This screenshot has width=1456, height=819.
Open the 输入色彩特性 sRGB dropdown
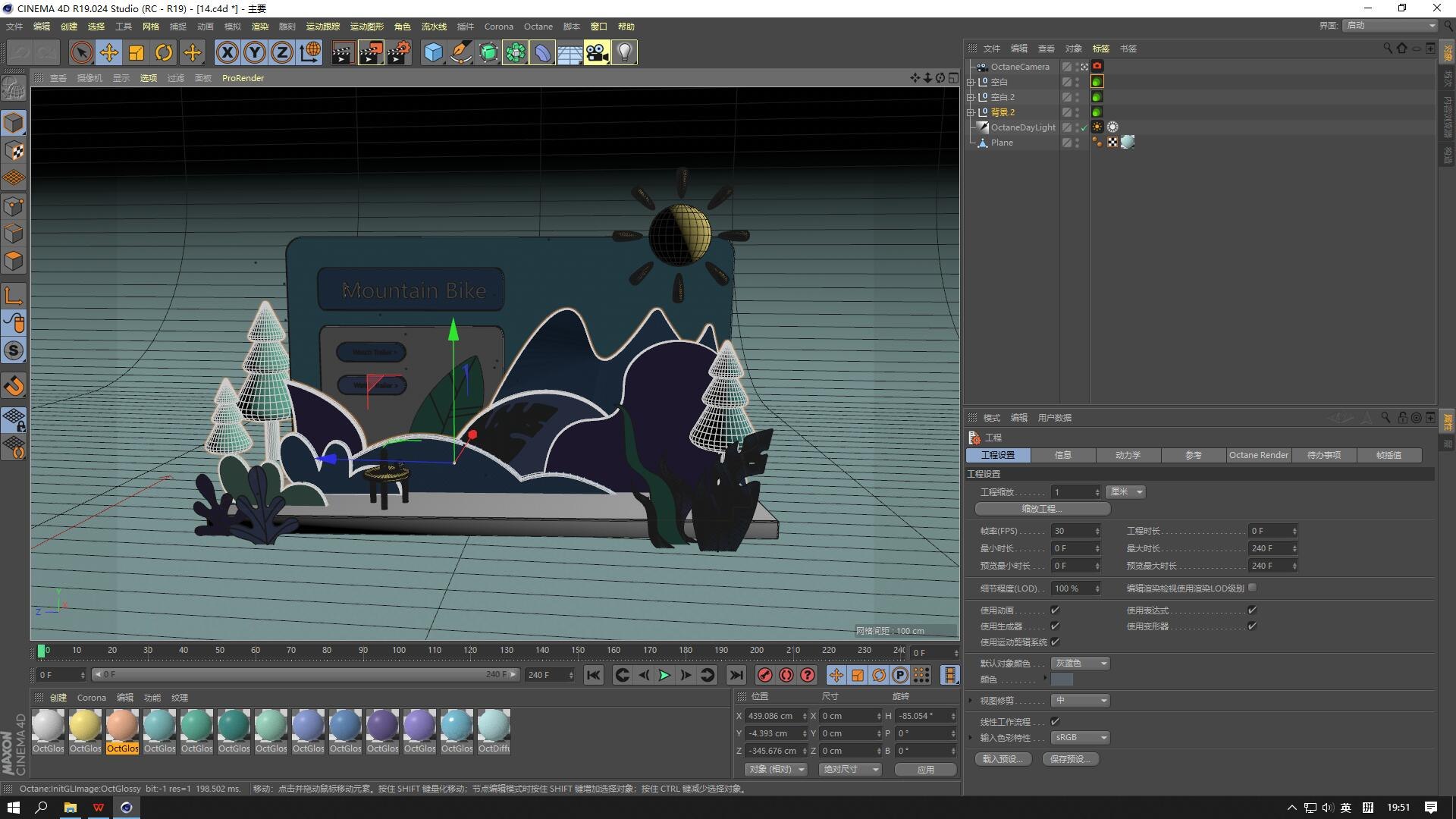pyautogui.click(x=1081, y=737)
